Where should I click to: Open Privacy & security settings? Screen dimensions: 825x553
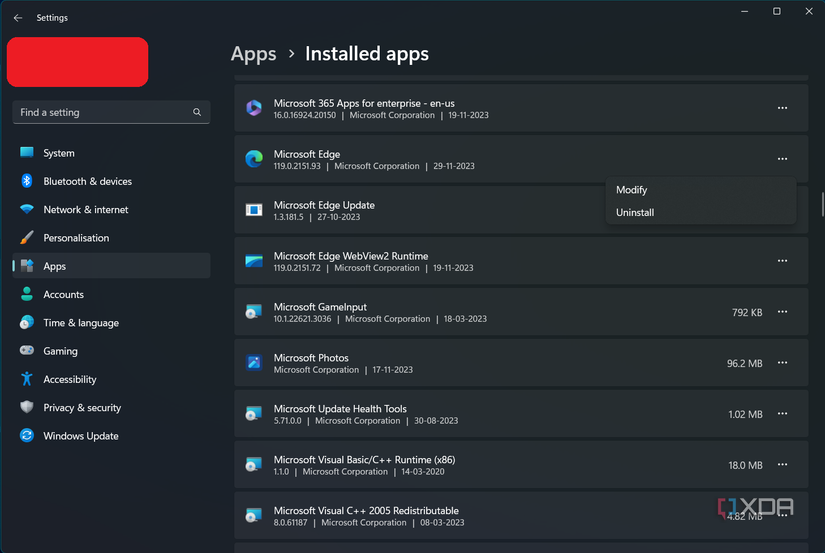pyautogui.click(x=81, y=408)
